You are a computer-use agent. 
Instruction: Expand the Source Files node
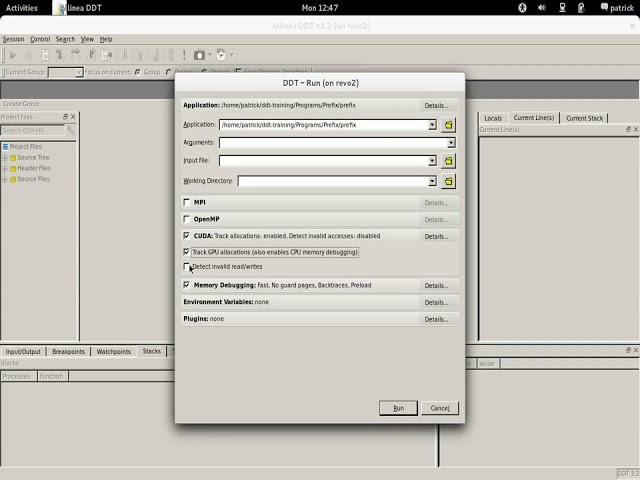point(4,179)
